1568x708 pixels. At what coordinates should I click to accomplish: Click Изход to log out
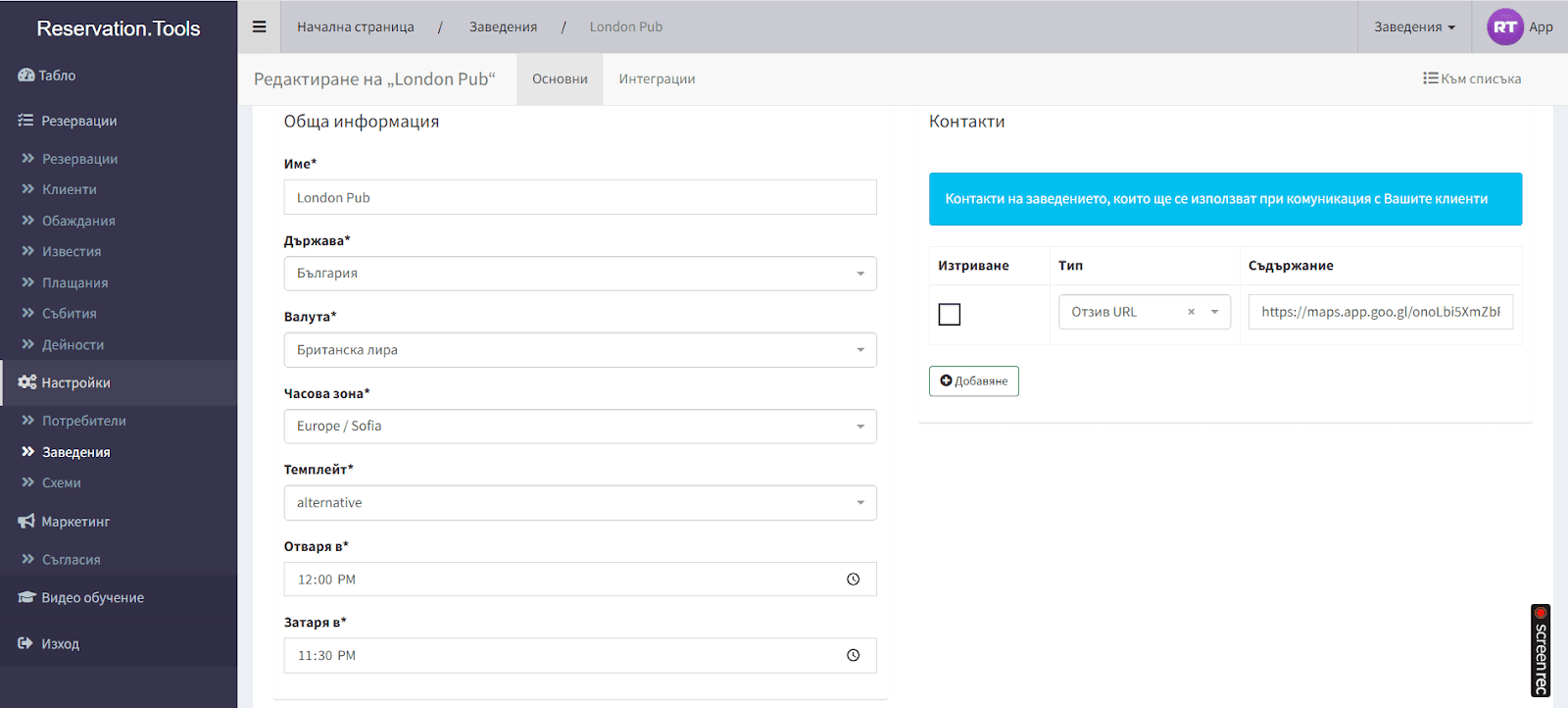(60, 644)
